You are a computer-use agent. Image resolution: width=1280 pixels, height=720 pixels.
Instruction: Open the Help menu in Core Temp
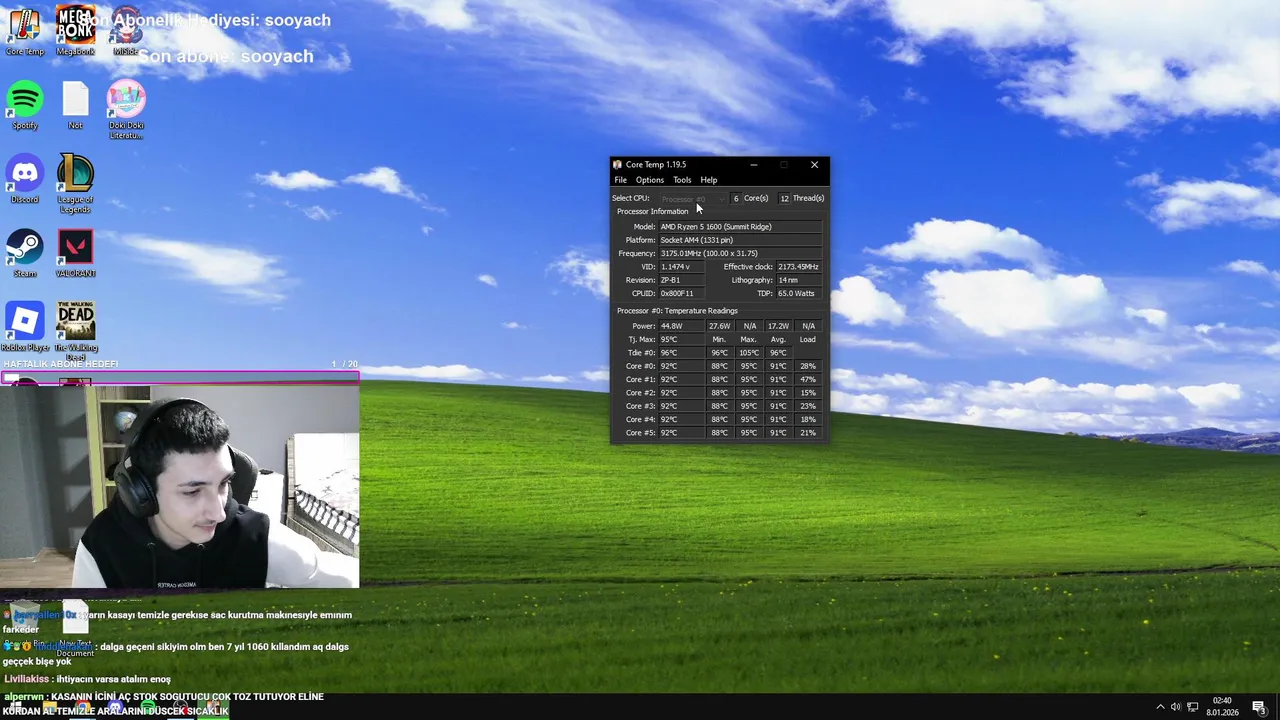[x=708, y=180]
